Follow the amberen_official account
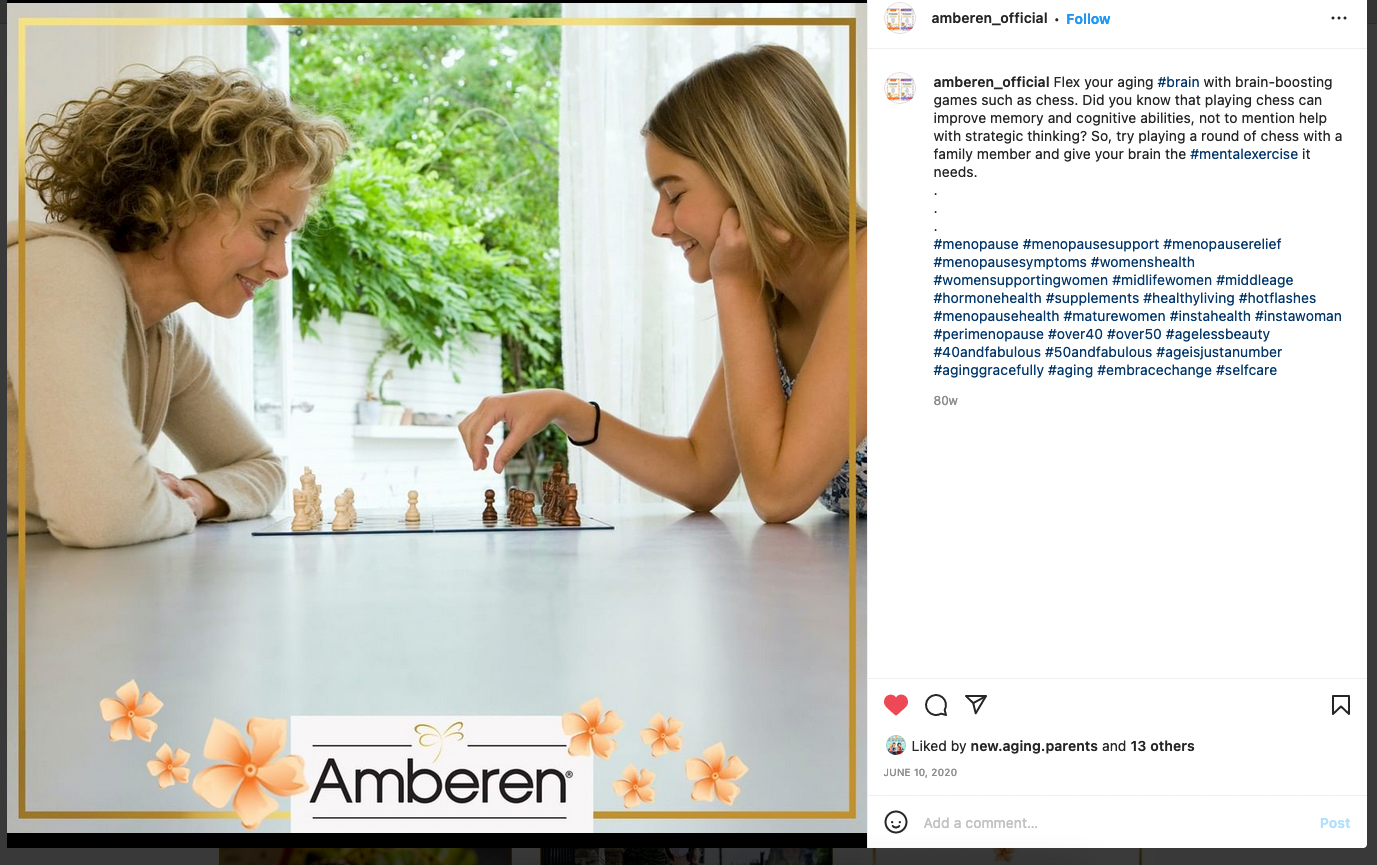Viewport: 1377px width, 865px height. click(1088, 19)
